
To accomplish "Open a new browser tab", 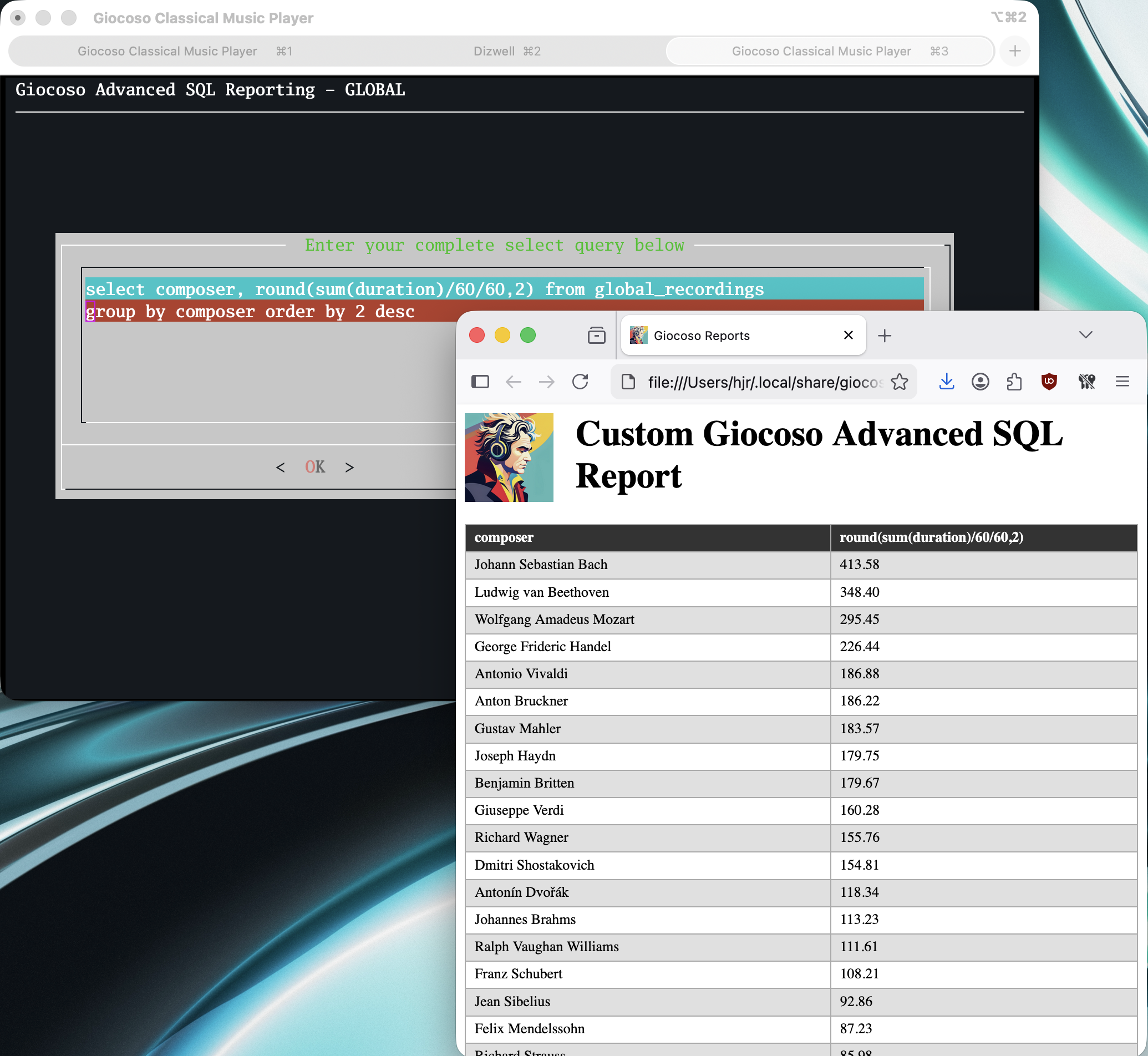I will click(x=884, y=336).
